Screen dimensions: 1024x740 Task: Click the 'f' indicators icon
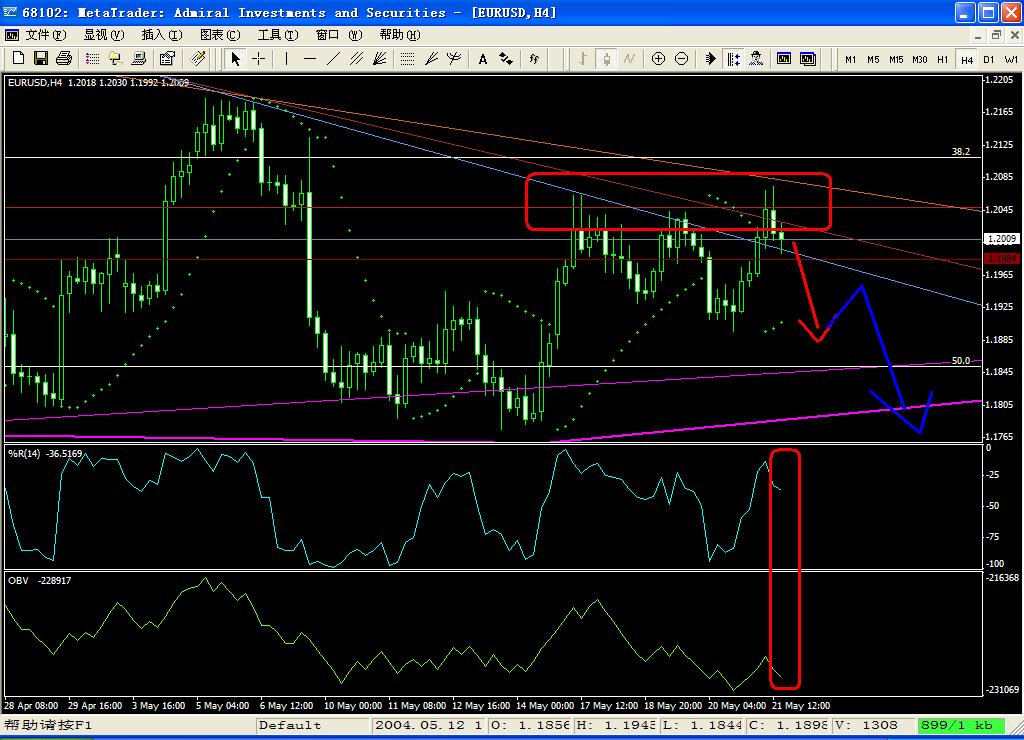click(534, 59)
